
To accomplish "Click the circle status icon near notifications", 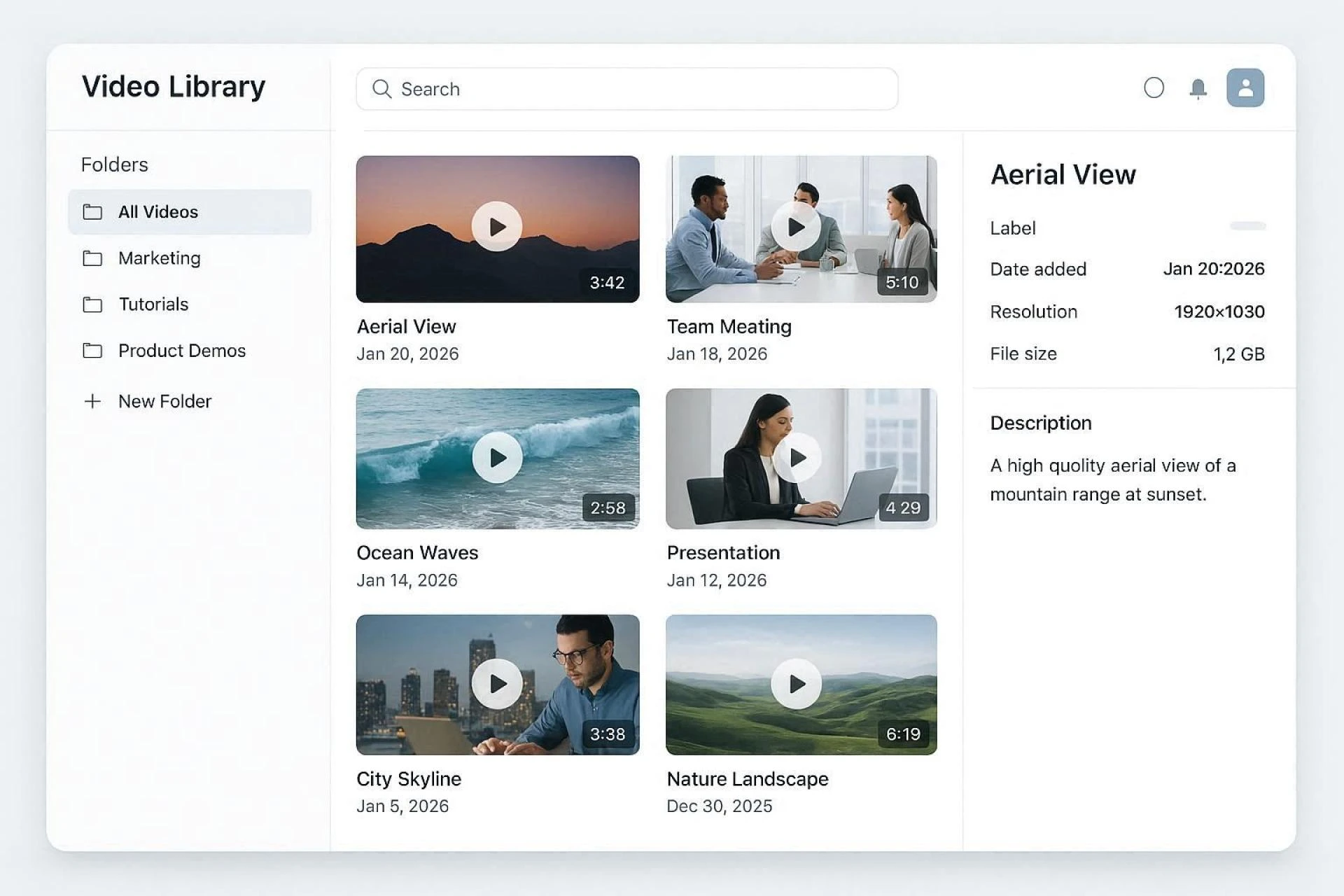I will [1154, 88].
